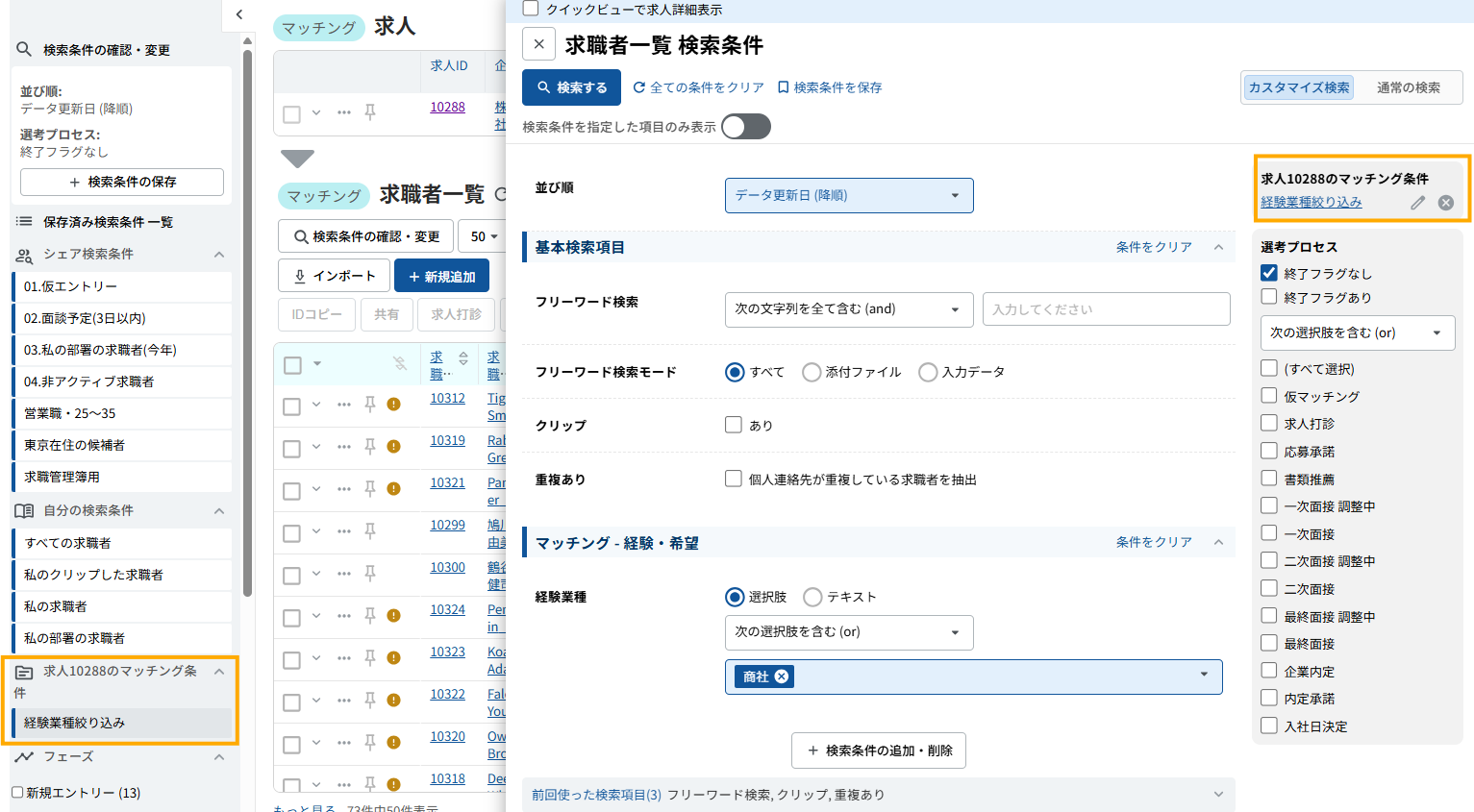This screenshot has height=812, width=1474.
Task: Toggle show only specified search items
Action: click(746, 127)
